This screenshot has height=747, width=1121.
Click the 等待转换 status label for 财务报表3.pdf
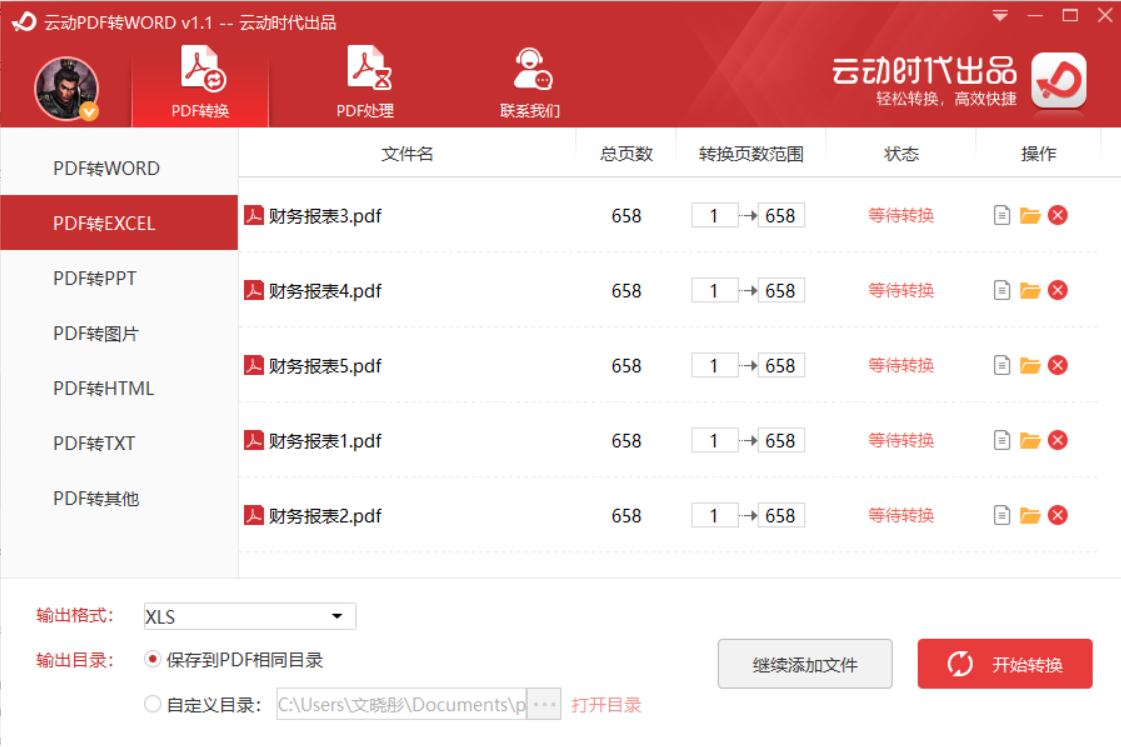900,215
